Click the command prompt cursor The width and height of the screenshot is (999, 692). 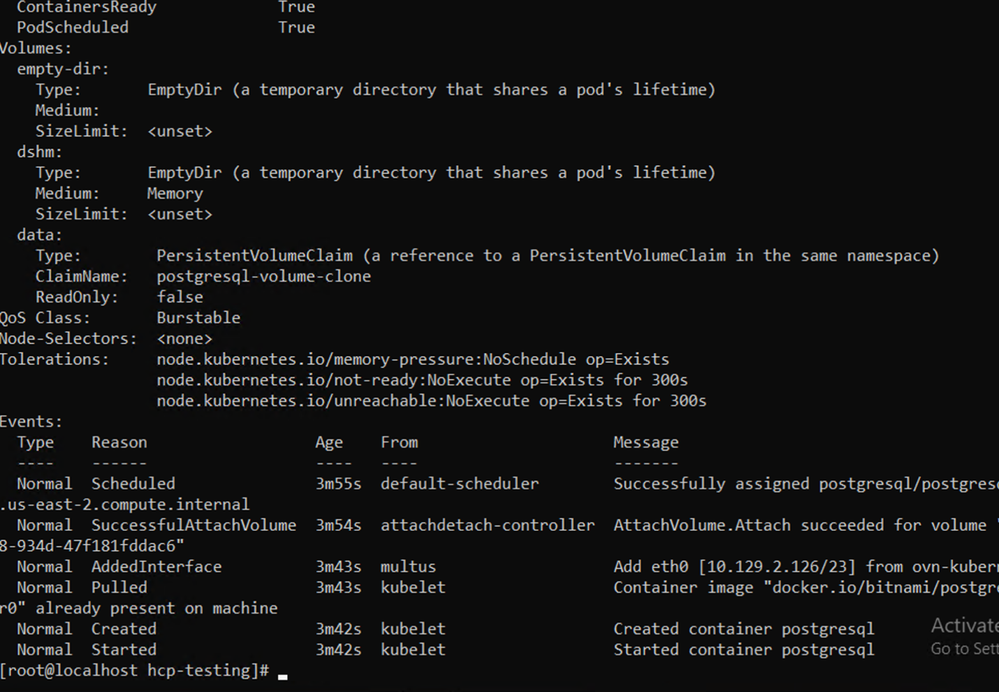coord(283,675)
